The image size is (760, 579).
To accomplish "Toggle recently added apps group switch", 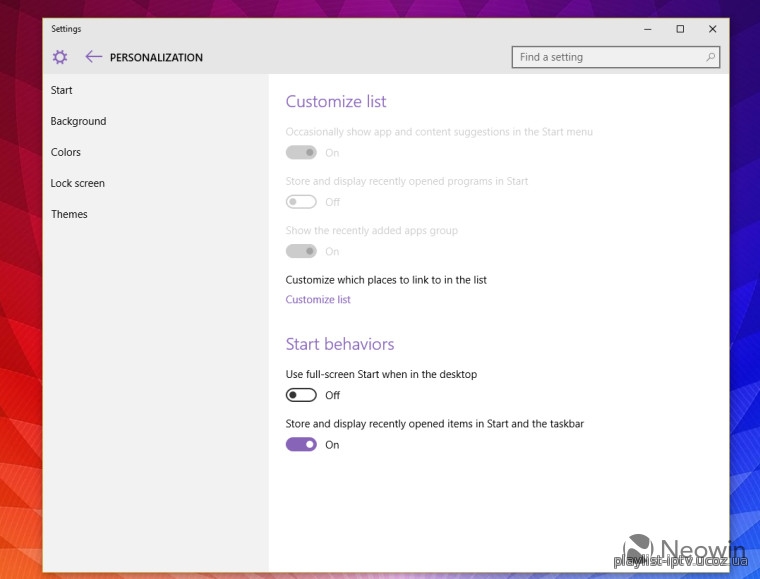I will [x=301, y=251].
